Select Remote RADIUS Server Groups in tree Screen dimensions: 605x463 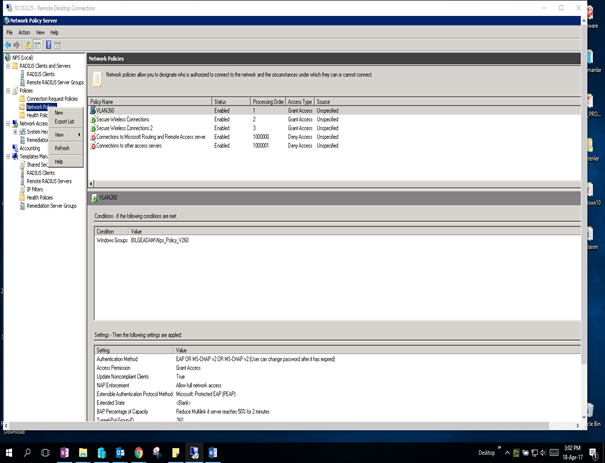[55, 82]
